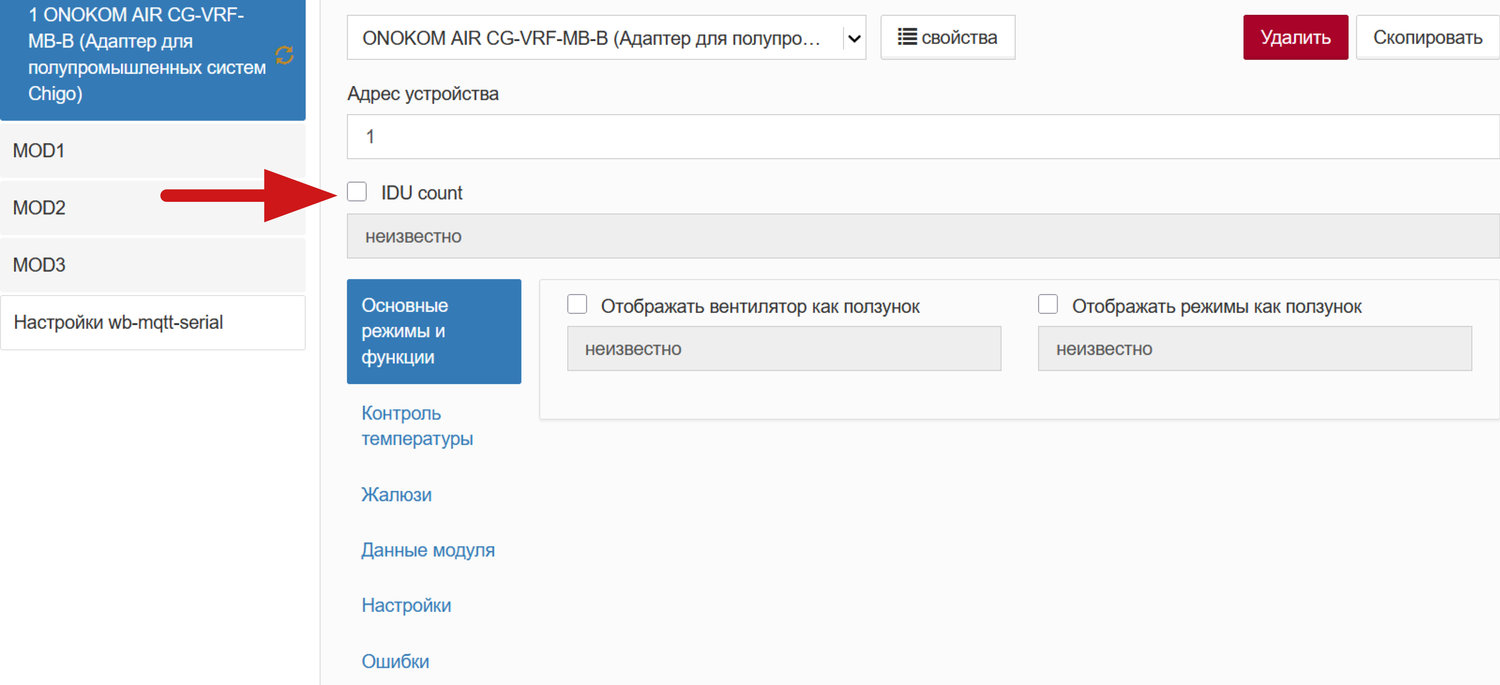The height and width of the screenshot is (685, 1500).
Task: Switch to Контроль температуры tab
Action: (x=417, y=426)
